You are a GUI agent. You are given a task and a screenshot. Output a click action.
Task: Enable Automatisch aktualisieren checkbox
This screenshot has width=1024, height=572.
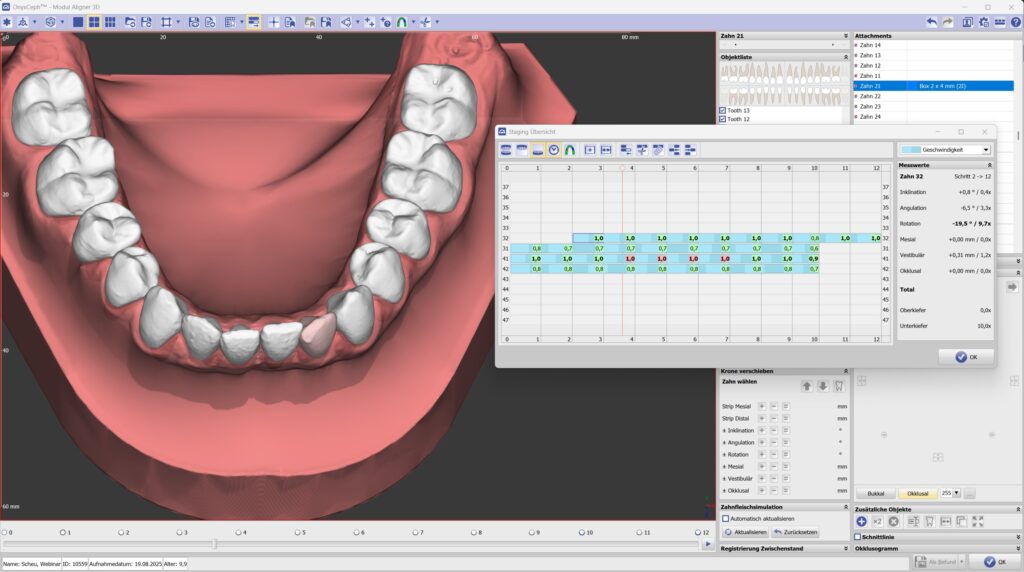(x=726, y=519)
